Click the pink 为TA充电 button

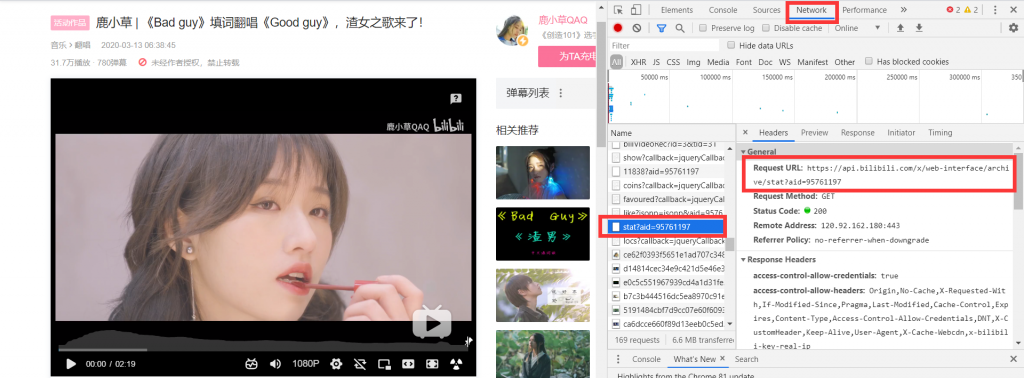point(567,57)
